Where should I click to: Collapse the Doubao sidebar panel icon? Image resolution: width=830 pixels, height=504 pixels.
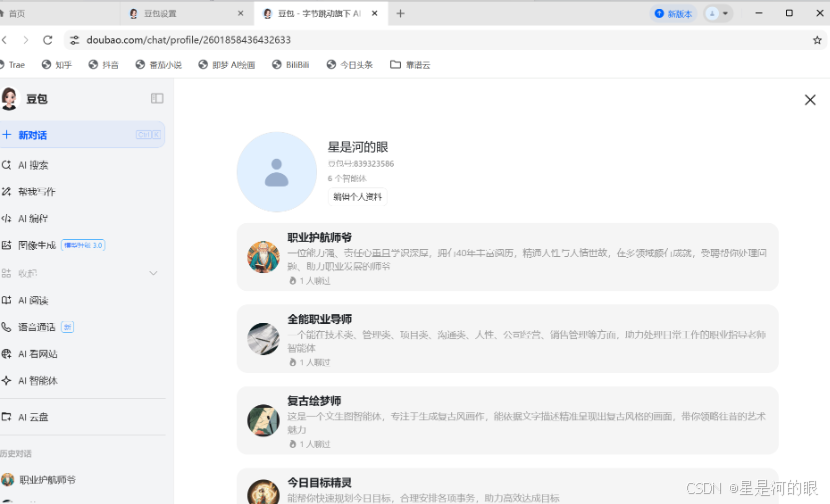(157, 98)
